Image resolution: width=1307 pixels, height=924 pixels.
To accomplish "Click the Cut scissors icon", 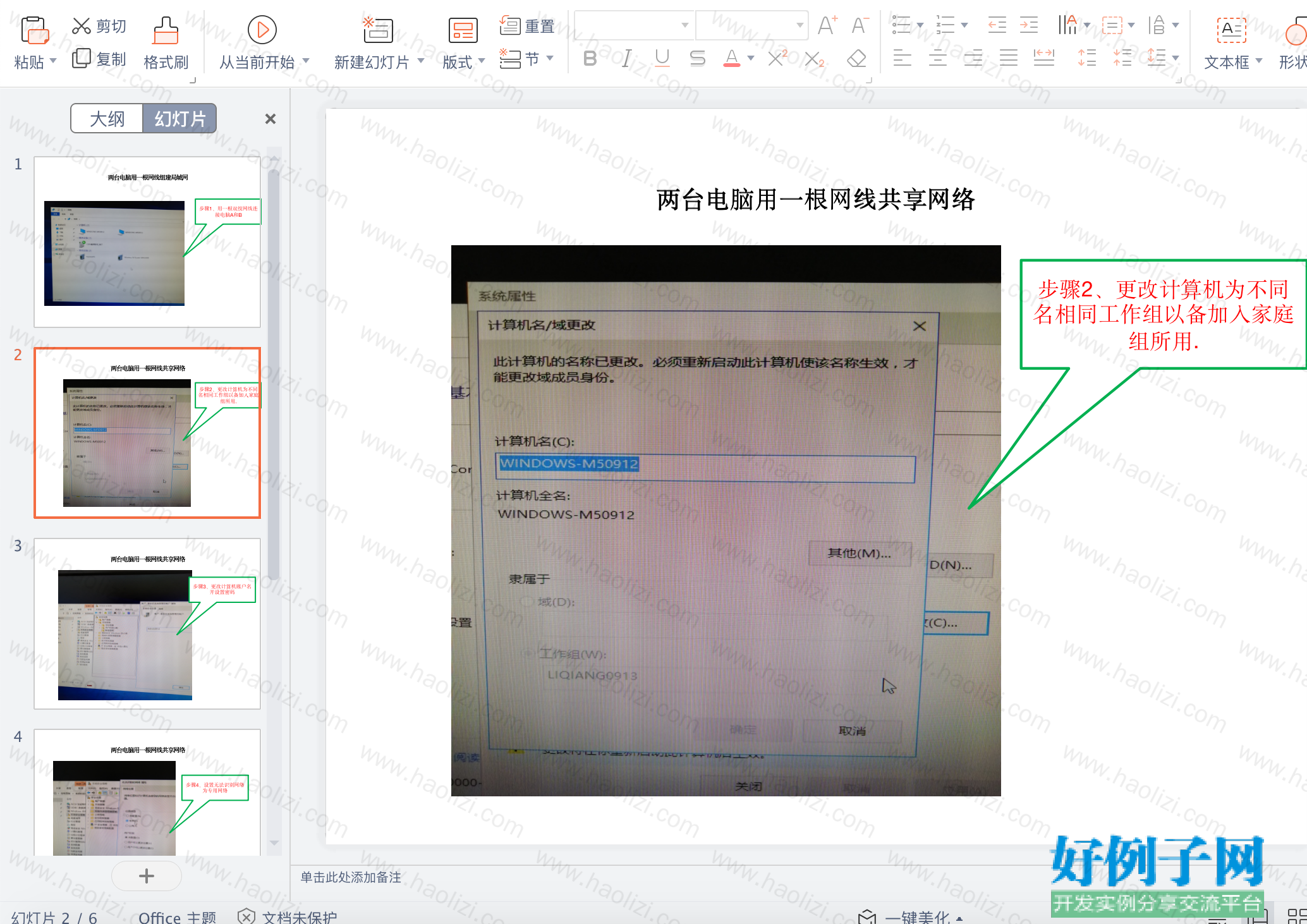I will point(82,26).
